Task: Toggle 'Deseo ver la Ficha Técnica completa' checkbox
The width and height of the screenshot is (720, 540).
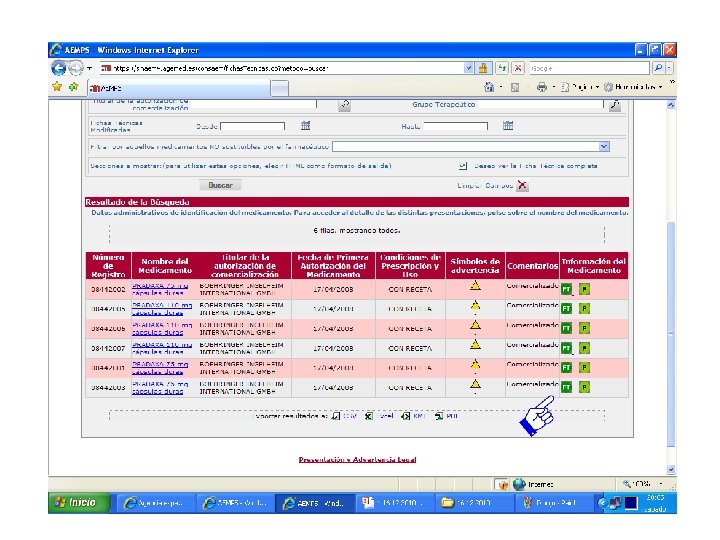Action: (x=463, y=166)
